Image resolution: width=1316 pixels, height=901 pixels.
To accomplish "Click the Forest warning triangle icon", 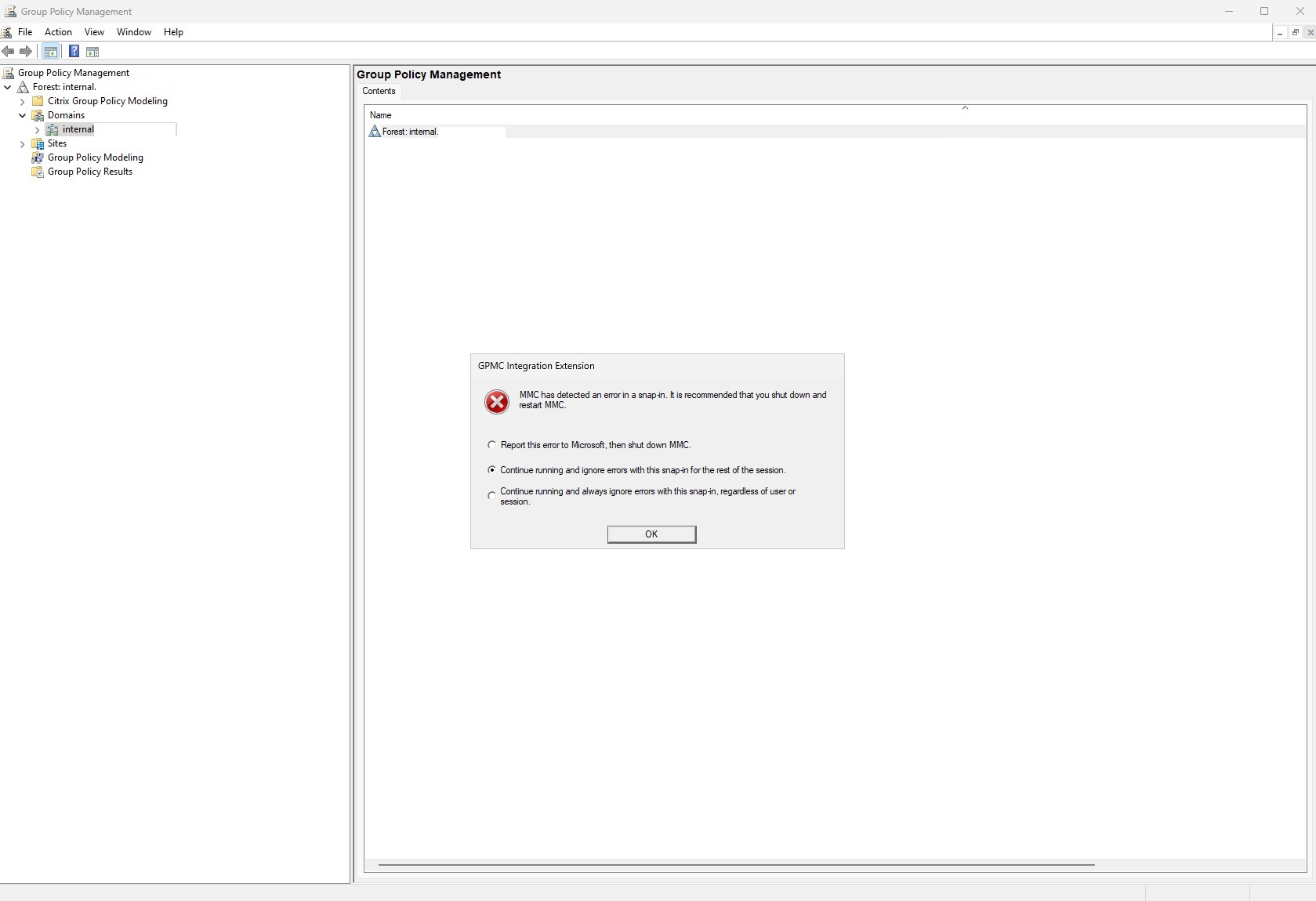I will (x=24, y=87).
